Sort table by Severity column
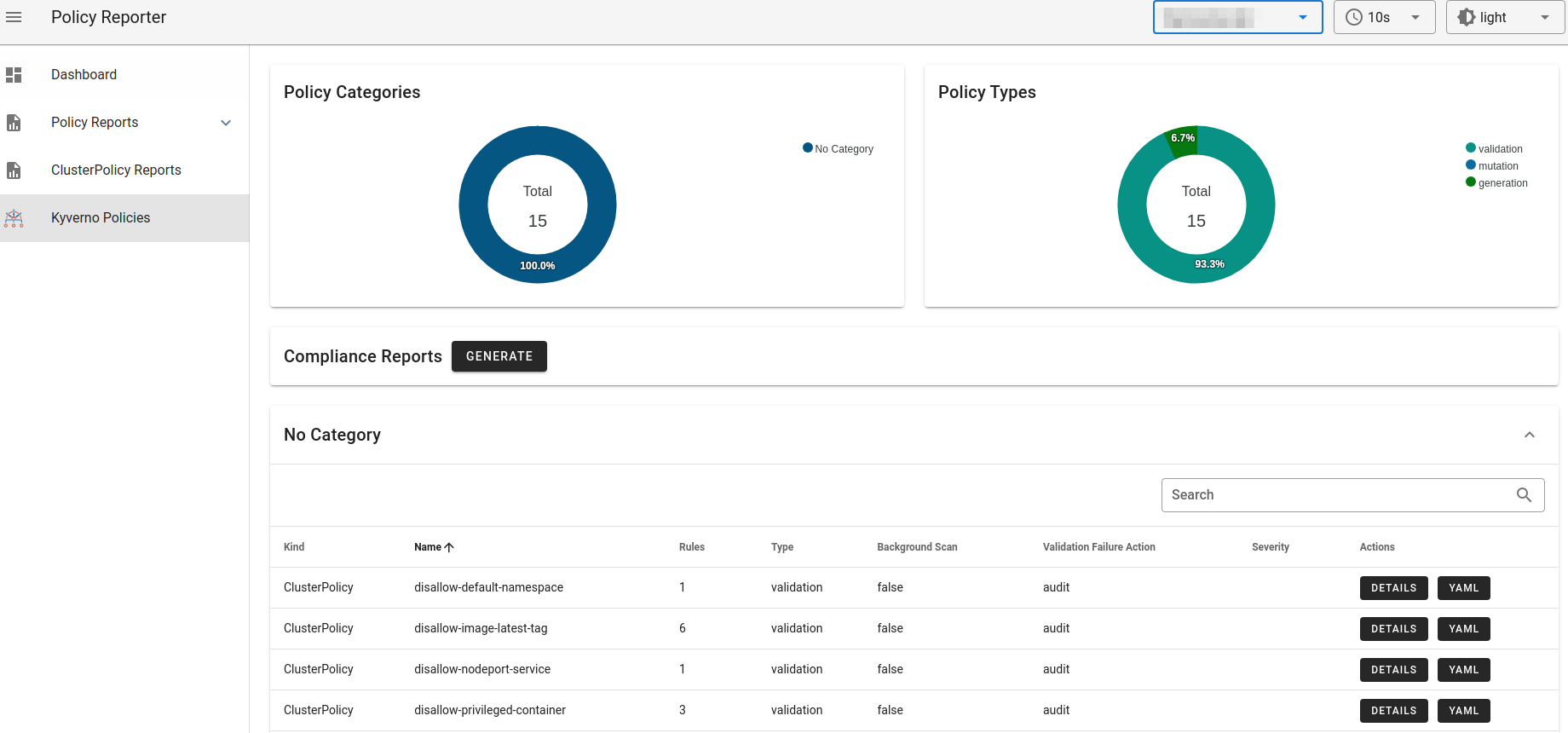The height and width of the screenshot is (733, 1568). point(1271,547)
